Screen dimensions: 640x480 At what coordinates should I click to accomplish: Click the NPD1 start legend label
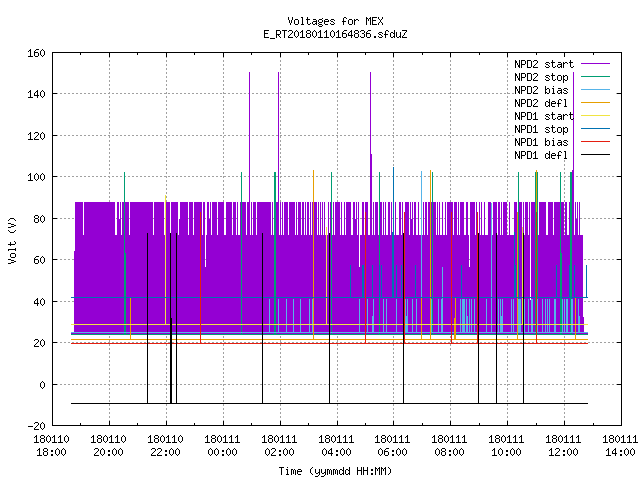coord(544,116)
